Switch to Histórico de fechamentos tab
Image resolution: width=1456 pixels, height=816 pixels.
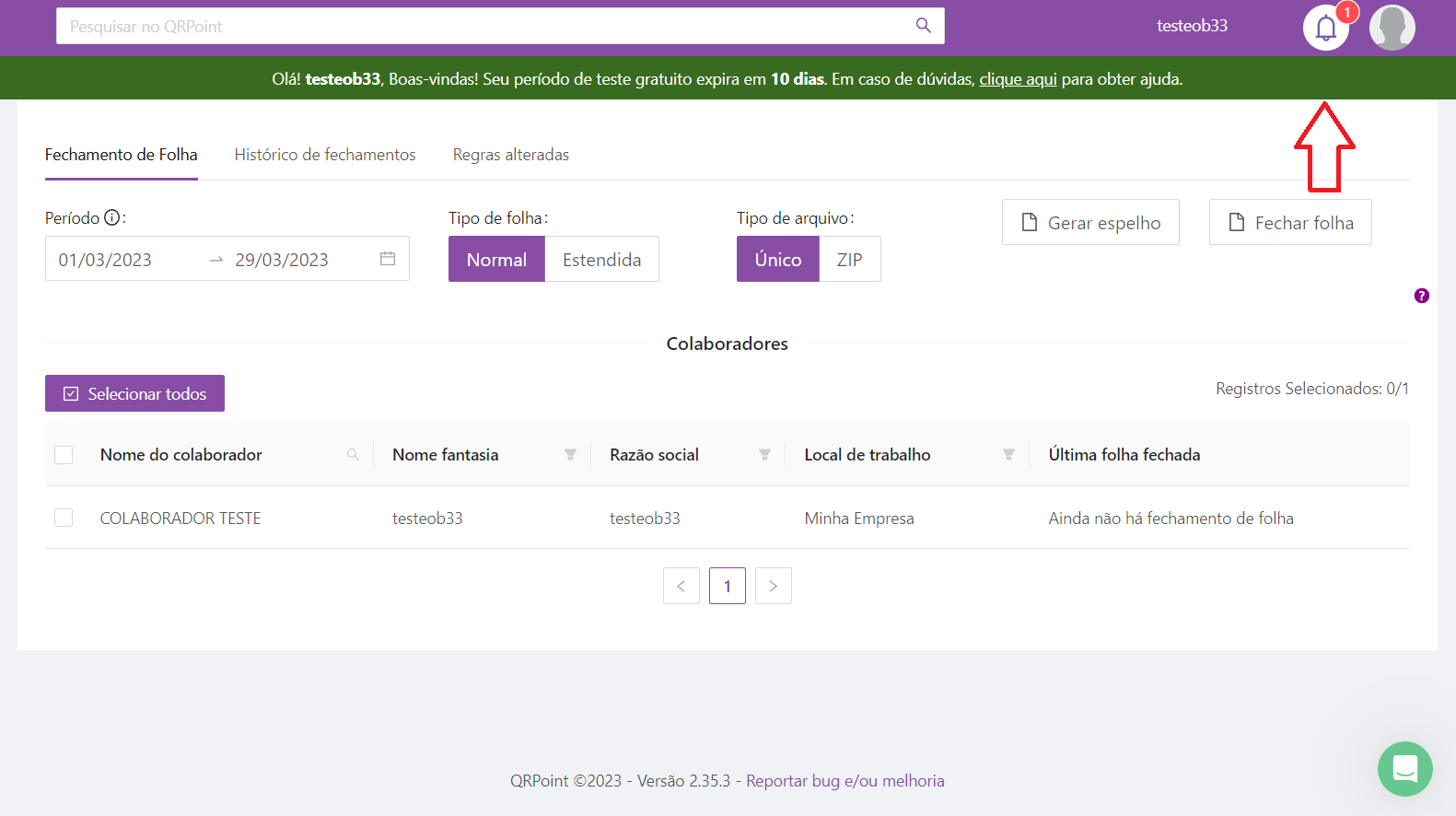(325, 155)
